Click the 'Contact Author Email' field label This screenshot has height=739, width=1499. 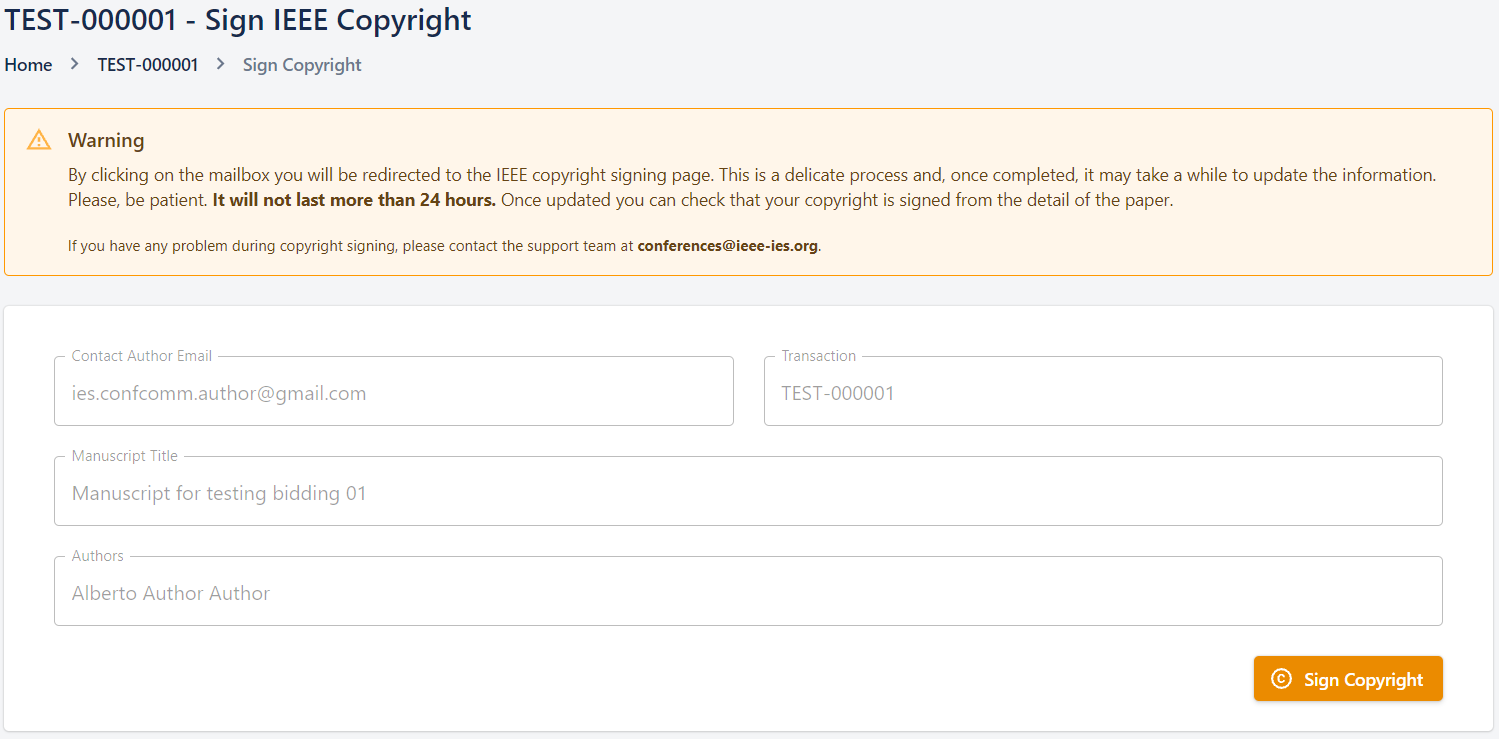click(142, 356)
